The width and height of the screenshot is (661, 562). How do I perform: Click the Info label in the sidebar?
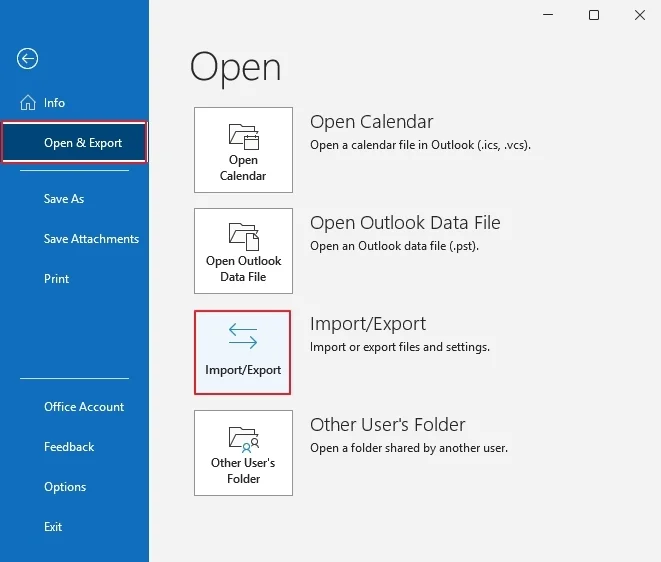coord(54,102)
